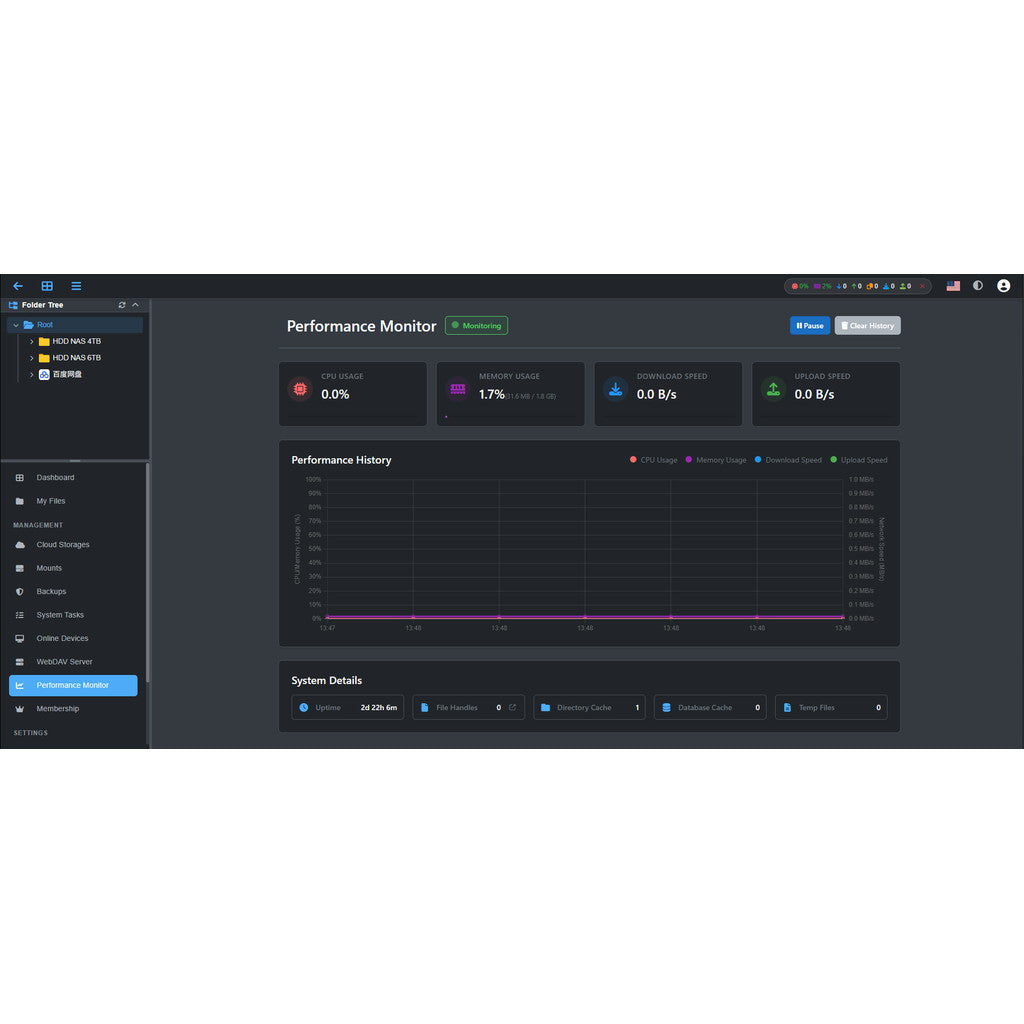Change language via US flag
The height and width of the screenshot is (1024, 1024).
coord(953,286)
